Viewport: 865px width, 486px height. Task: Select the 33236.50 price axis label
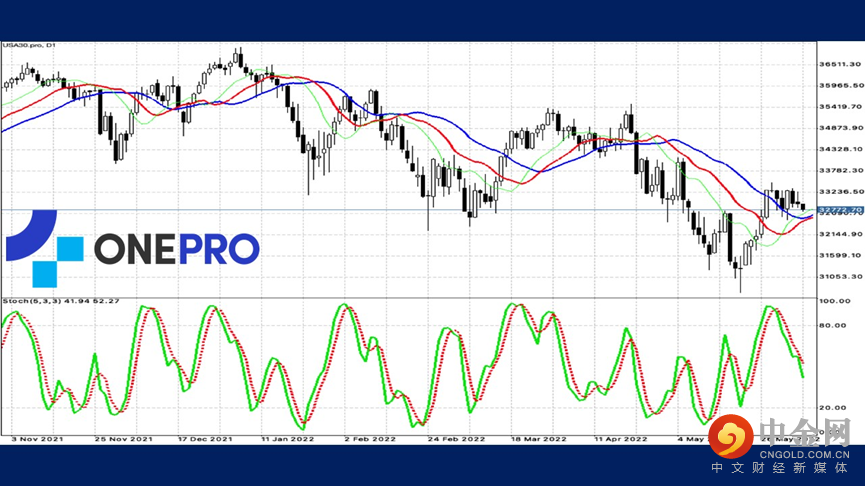coord(841,191)
